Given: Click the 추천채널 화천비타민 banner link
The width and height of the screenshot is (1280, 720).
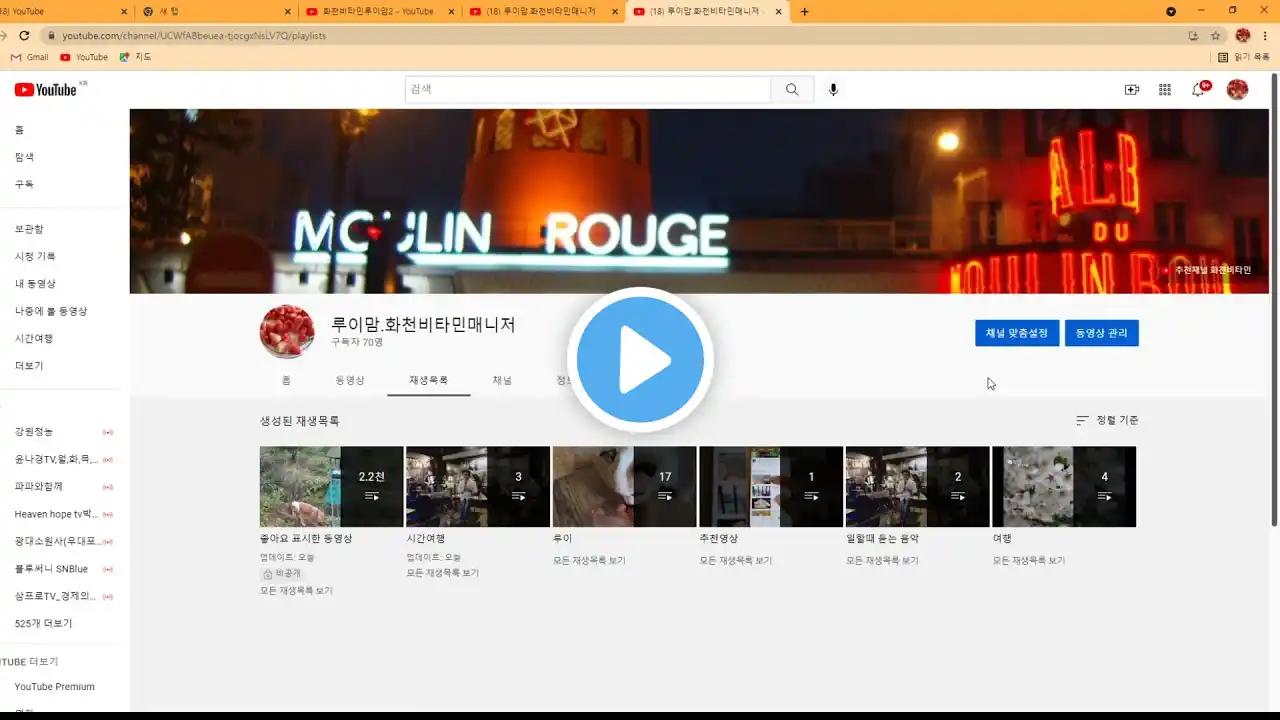Looking at the screenshot, I should pos(1206,270).
